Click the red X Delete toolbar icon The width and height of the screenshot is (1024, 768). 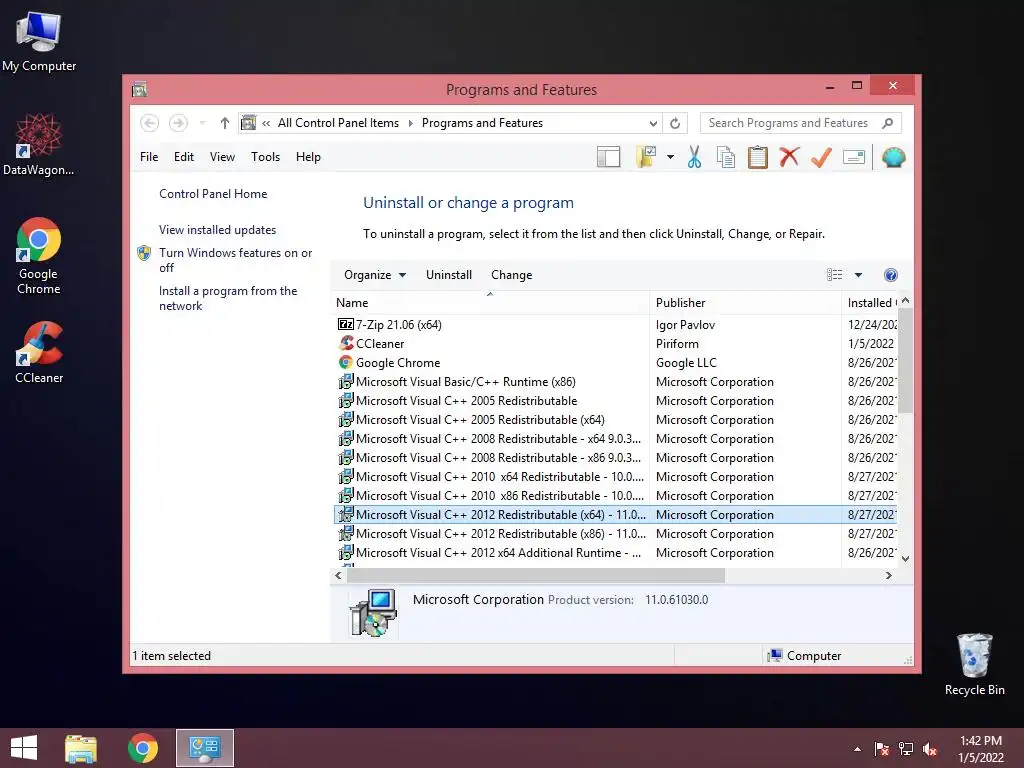(x=789, y=157)
